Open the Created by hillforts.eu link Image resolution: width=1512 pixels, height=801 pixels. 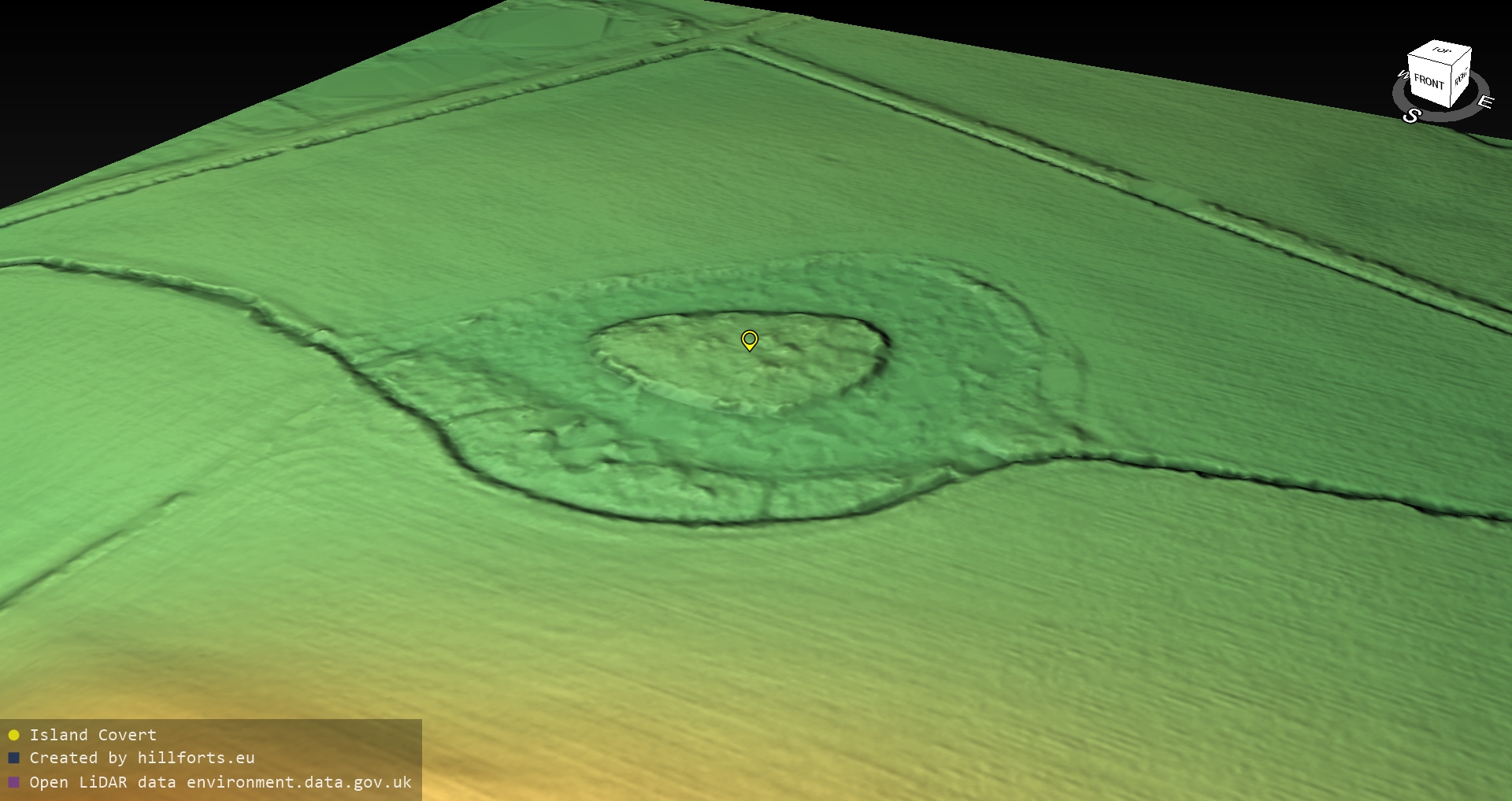(x=142, y=758)
